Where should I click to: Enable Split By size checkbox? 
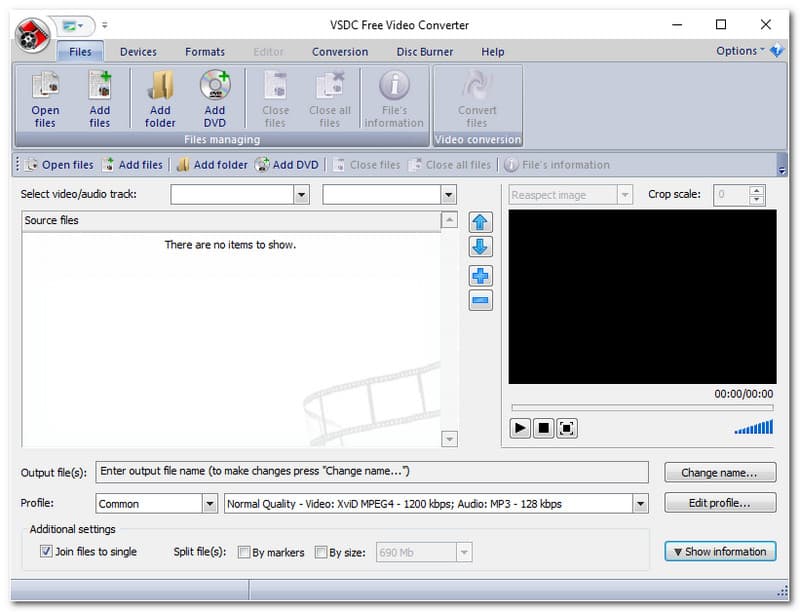tap(321, 552)
